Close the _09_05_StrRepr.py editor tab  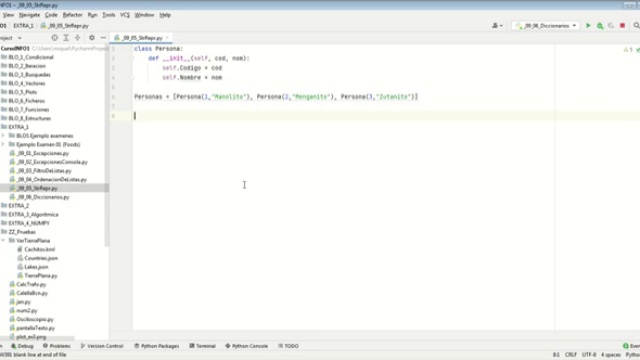(x=167, y=38)
